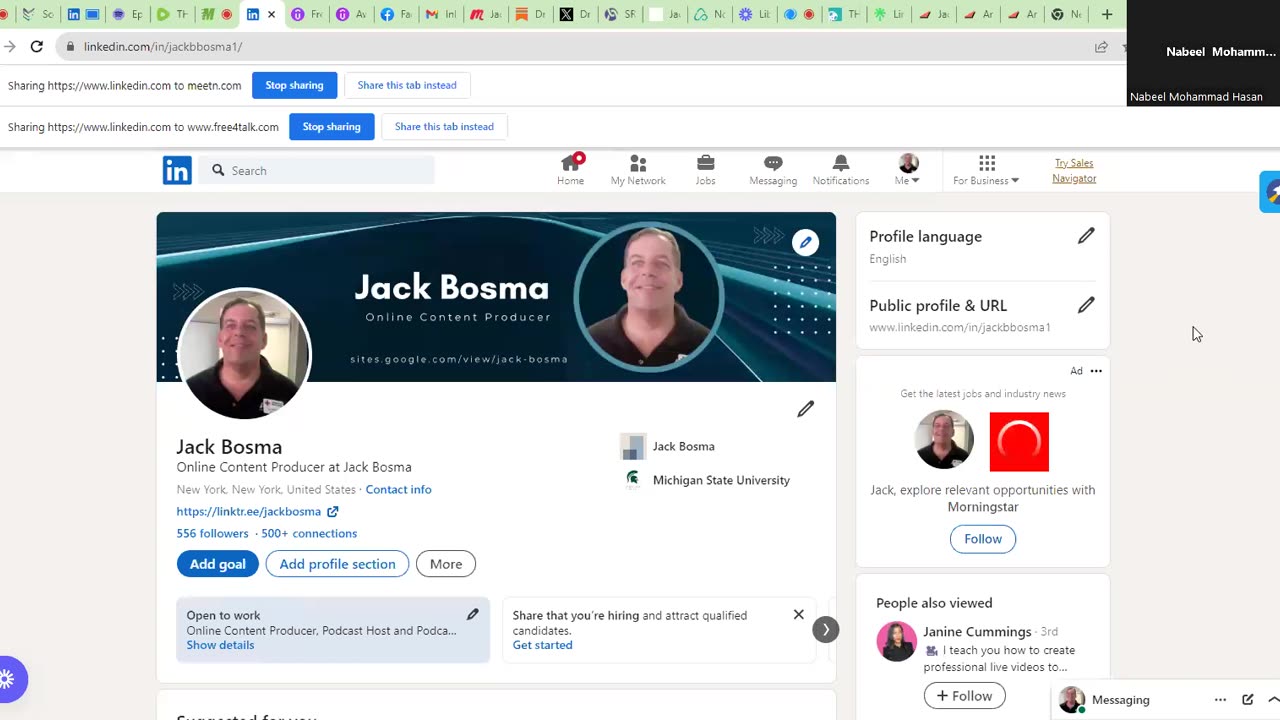Click the purple floating gear widget

point(8,680)
